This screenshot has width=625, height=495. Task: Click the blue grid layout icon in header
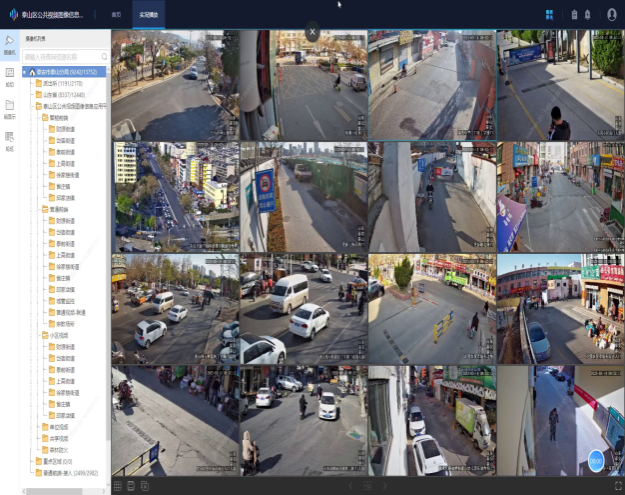[550, 14]
